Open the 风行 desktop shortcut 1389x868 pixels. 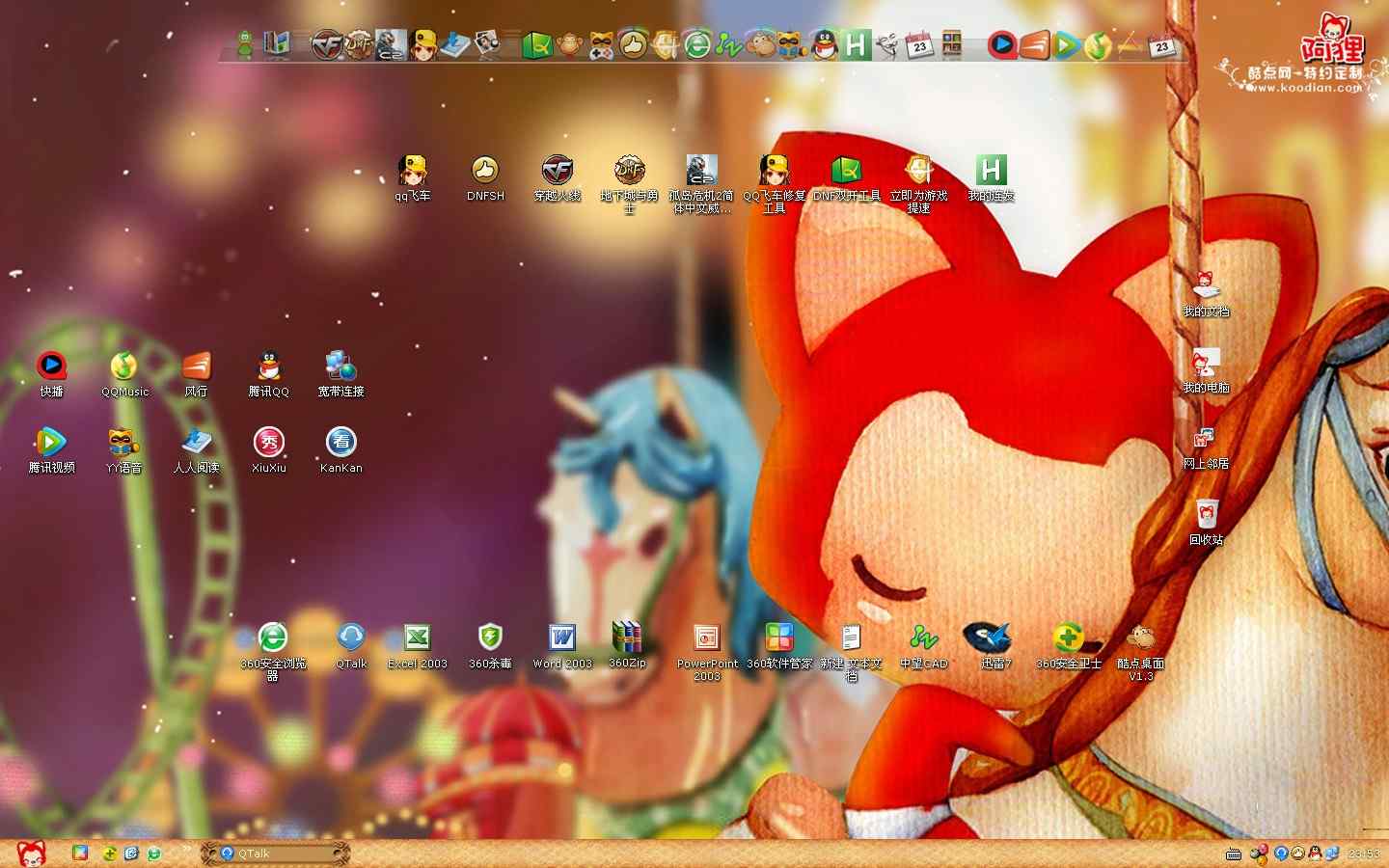click(196, 374)
